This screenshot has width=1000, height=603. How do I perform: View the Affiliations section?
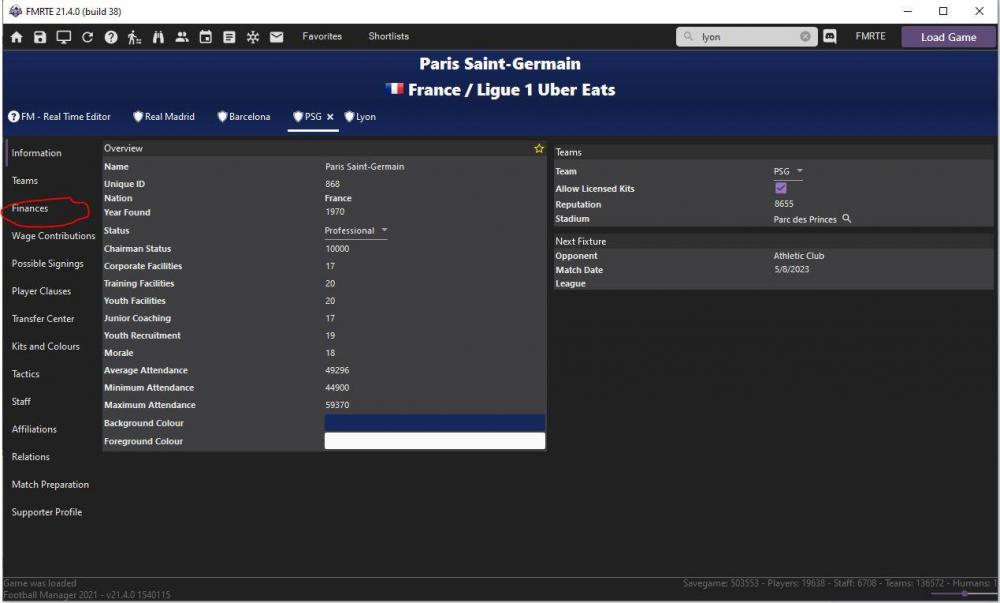[x=34, y=430]
